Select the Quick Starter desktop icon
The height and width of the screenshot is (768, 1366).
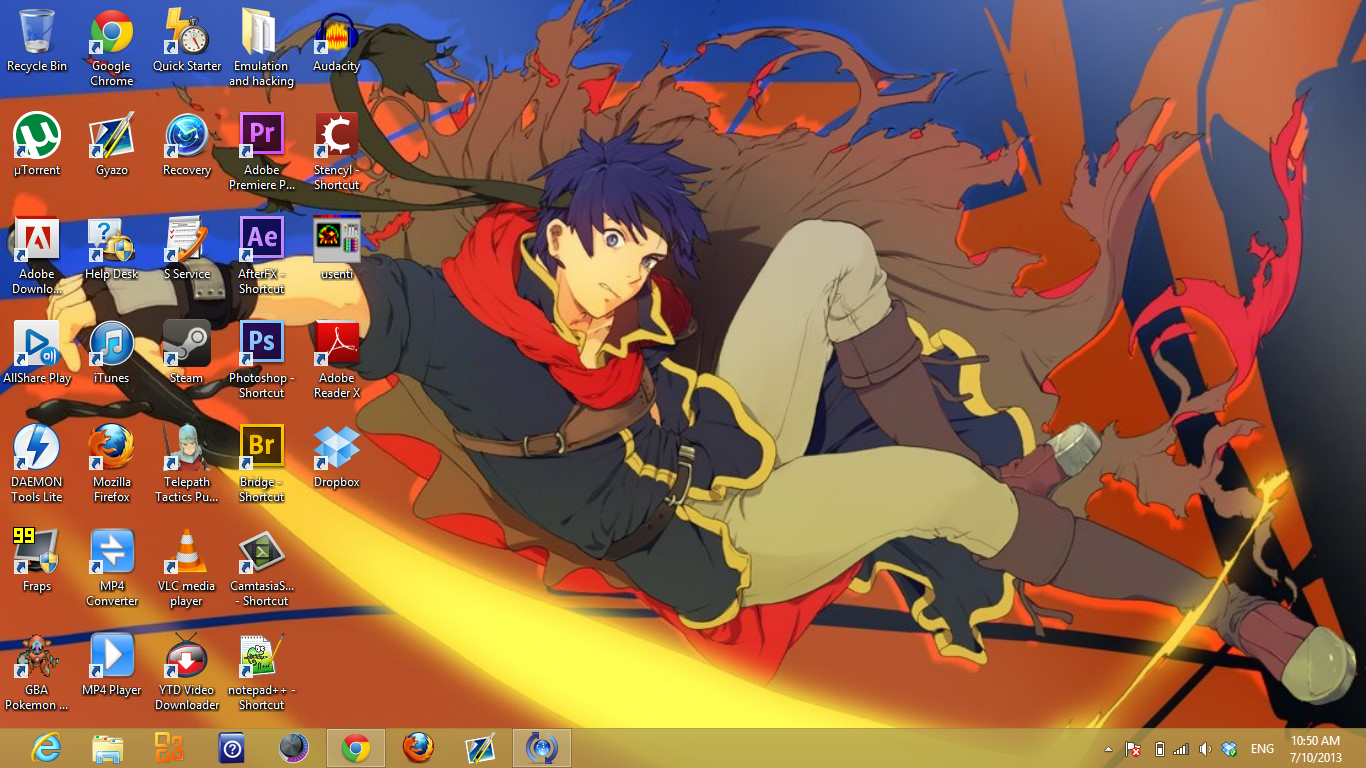[x=187, y=41]
